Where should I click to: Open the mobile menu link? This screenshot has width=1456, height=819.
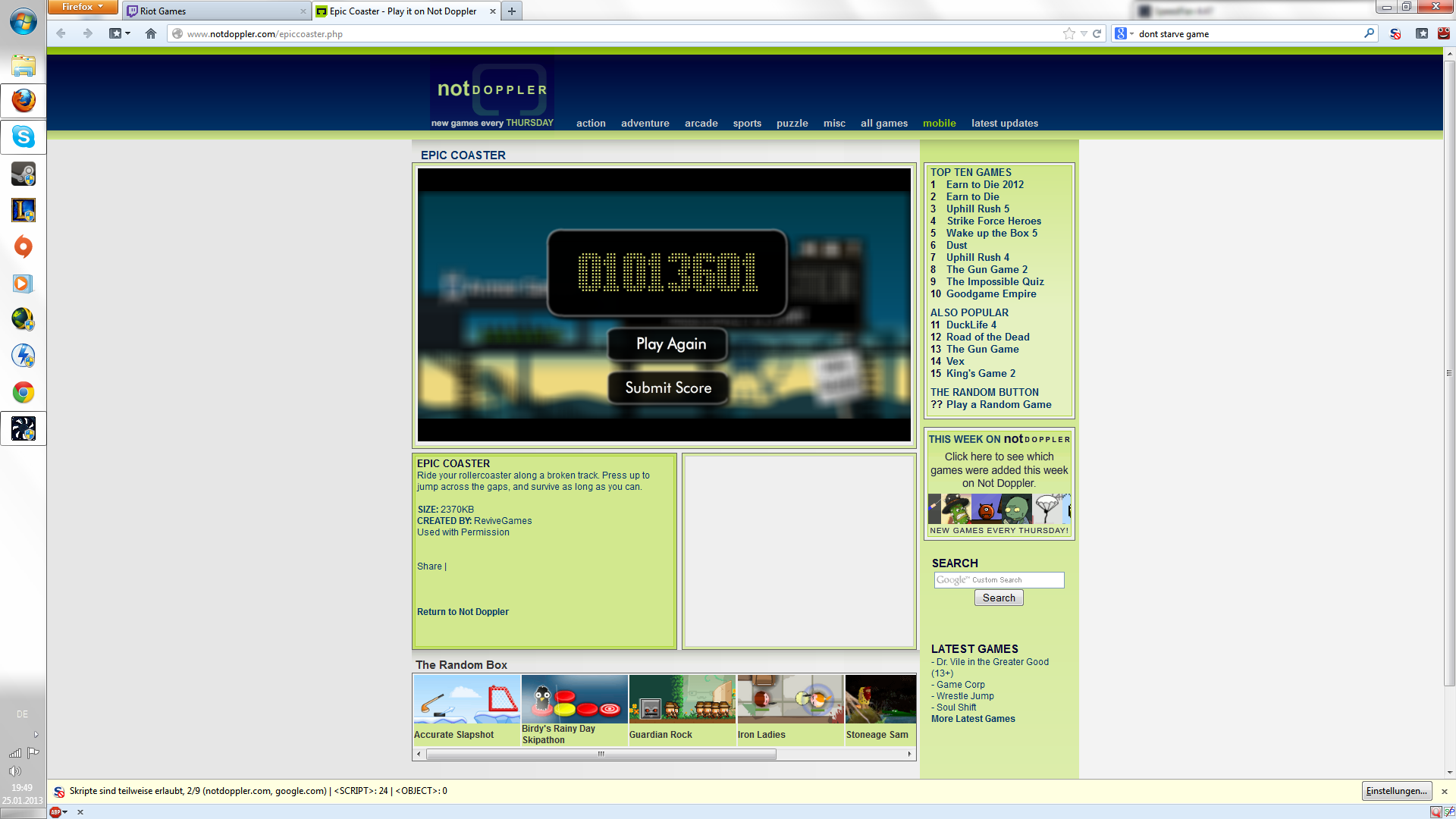point(940,123)
